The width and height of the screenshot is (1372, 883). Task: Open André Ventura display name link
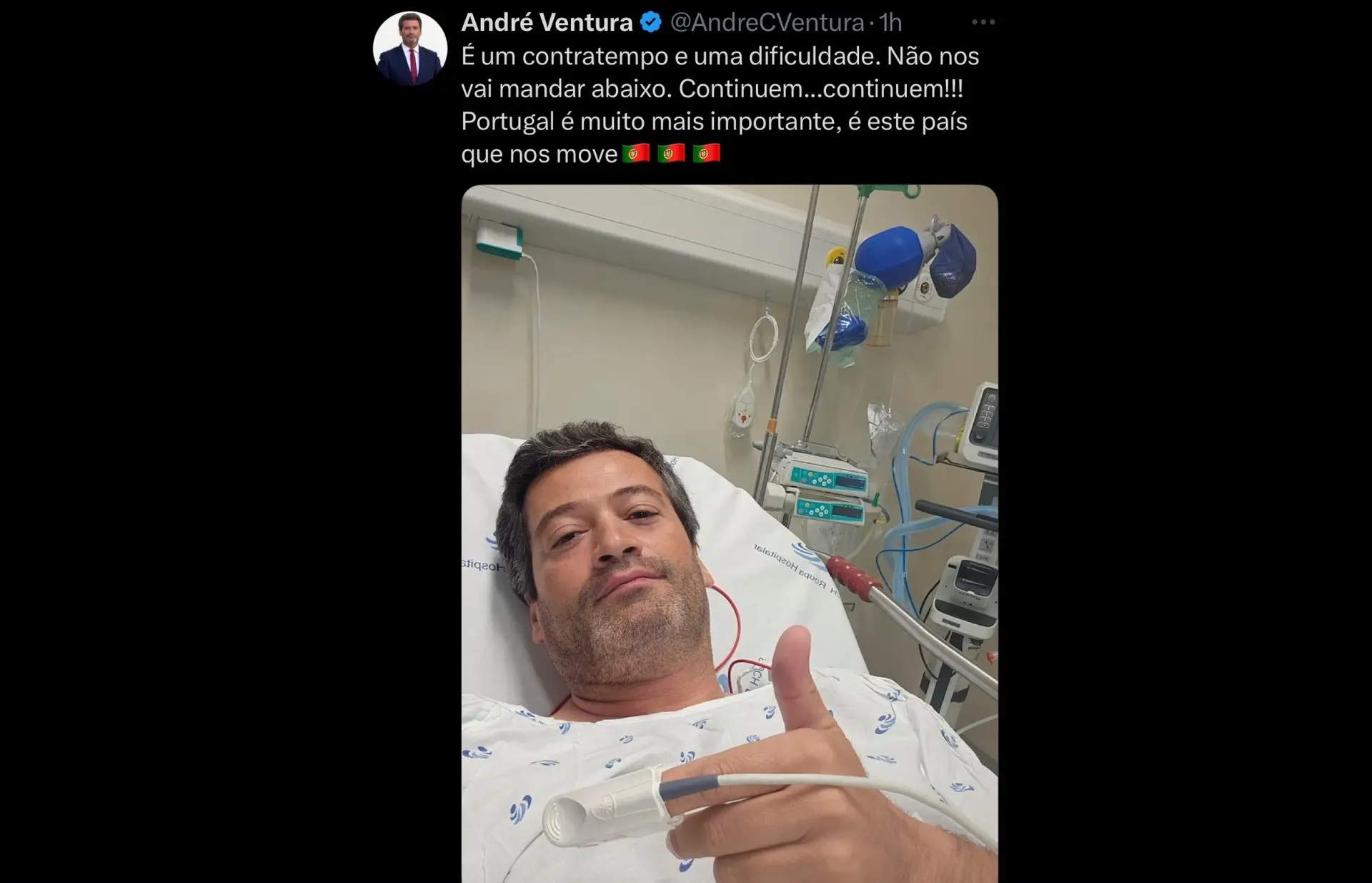click(x=547, y=22)
